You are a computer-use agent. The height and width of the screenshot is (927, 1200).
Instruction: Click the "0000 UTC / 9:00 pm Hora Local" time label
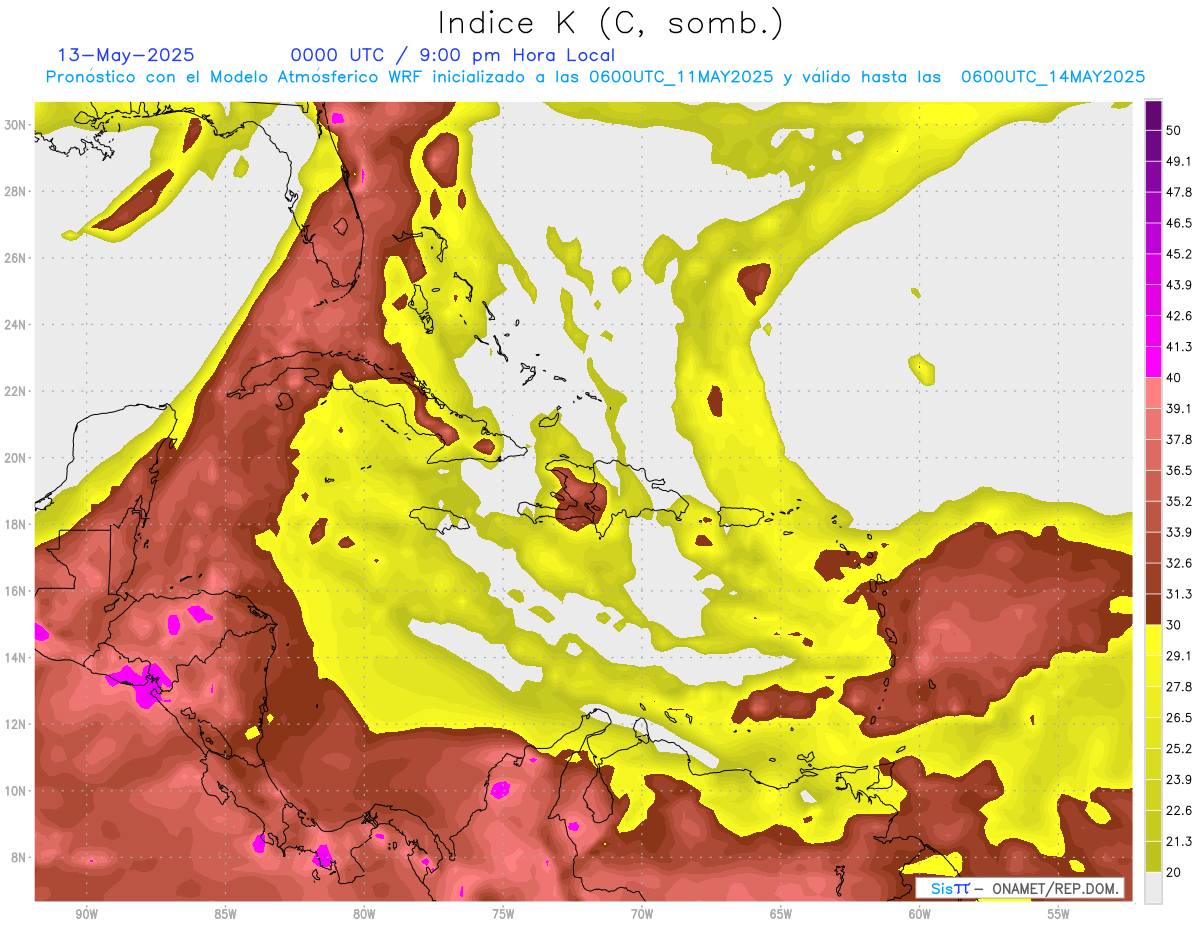[452, 55]
